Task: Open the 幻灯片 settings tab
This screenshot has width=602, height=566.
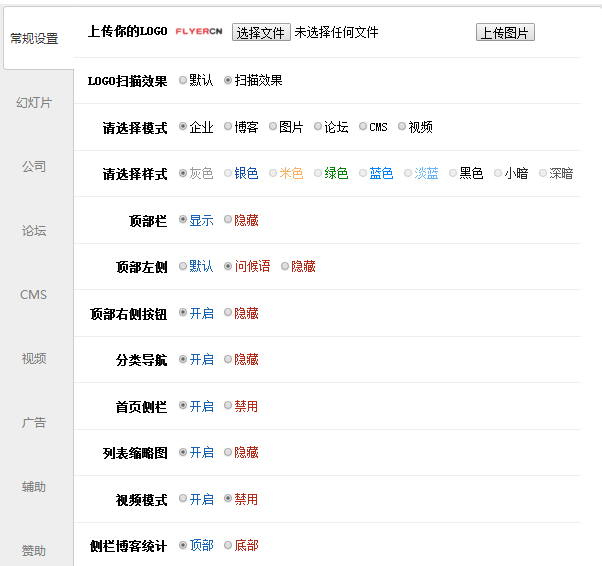Action: tap(35, 103)
